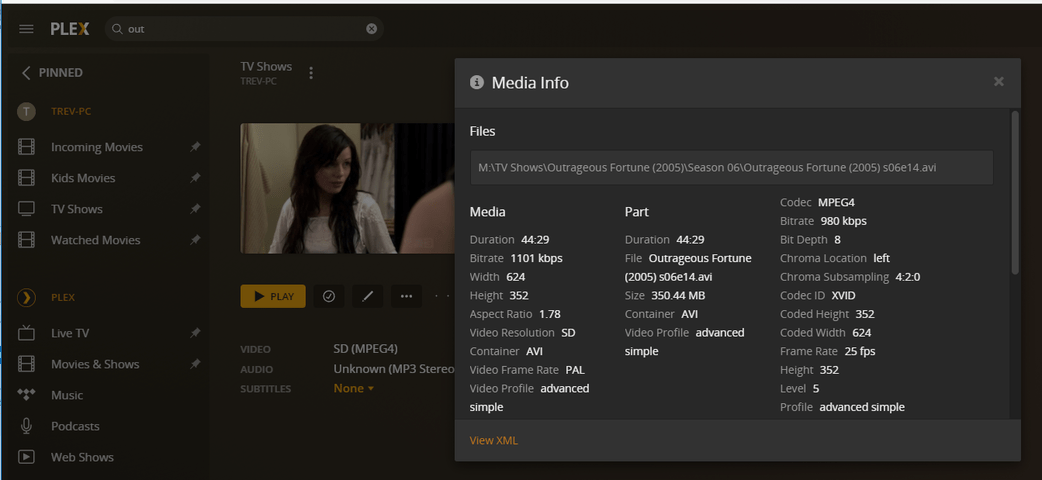Edit episode with pencil icon
The width and height of the screenshot is (1042, 480).
(x=367, y=297)
